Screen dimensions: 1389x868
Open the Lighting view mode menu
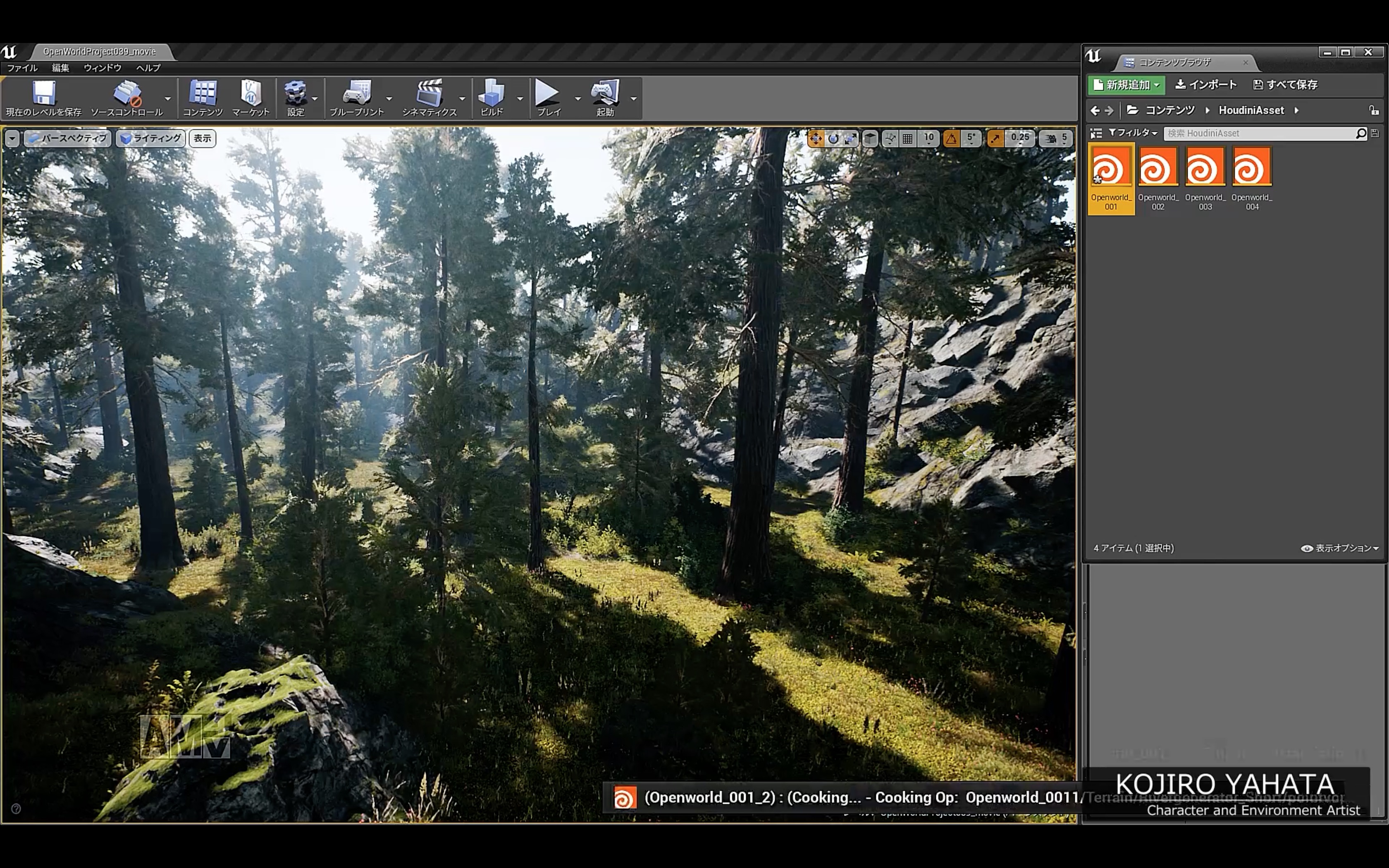click(x=151, y=138)
